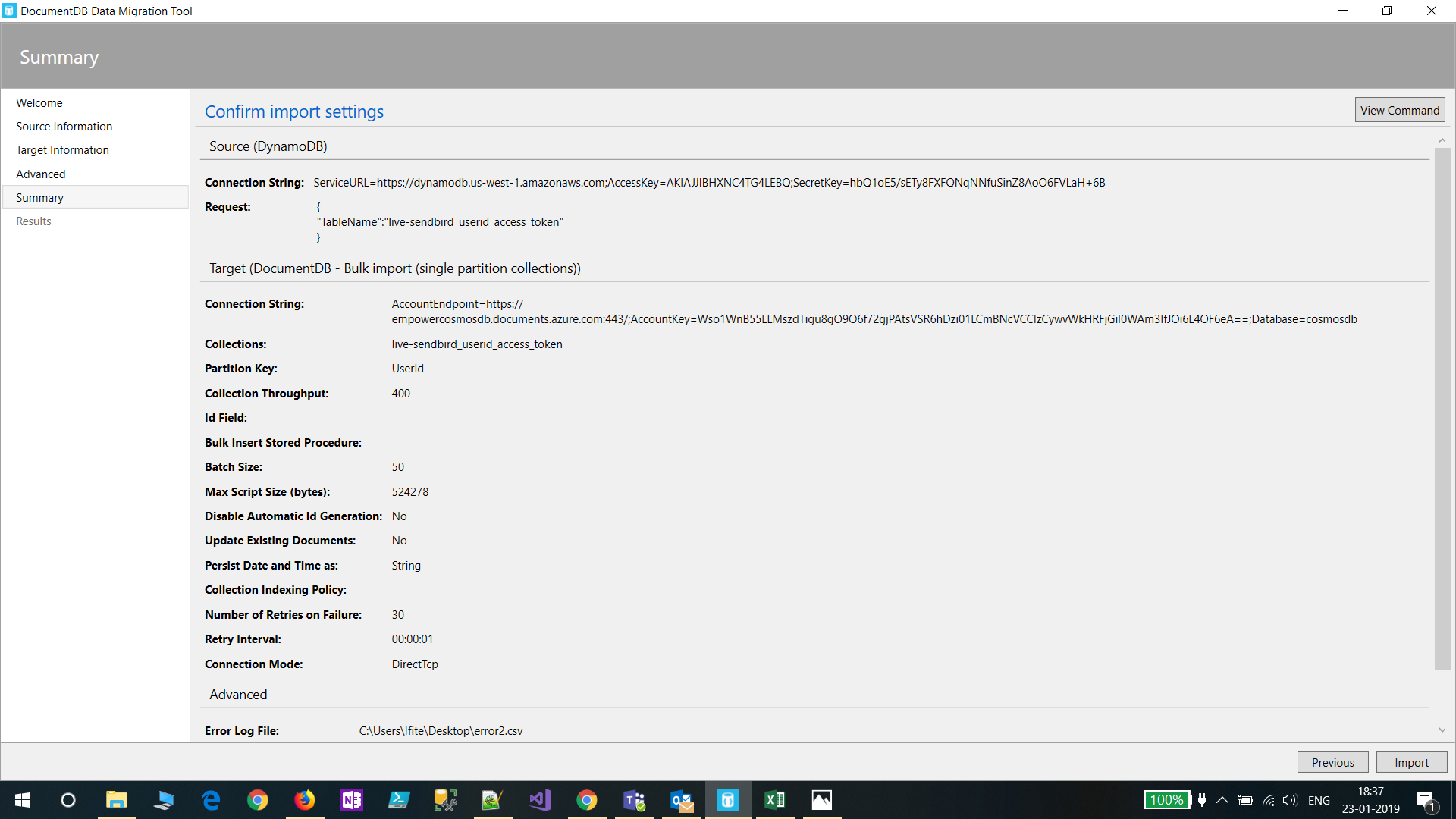
Task: Open Microsoft Teams taskbar icon
Action: pos(634,800)
